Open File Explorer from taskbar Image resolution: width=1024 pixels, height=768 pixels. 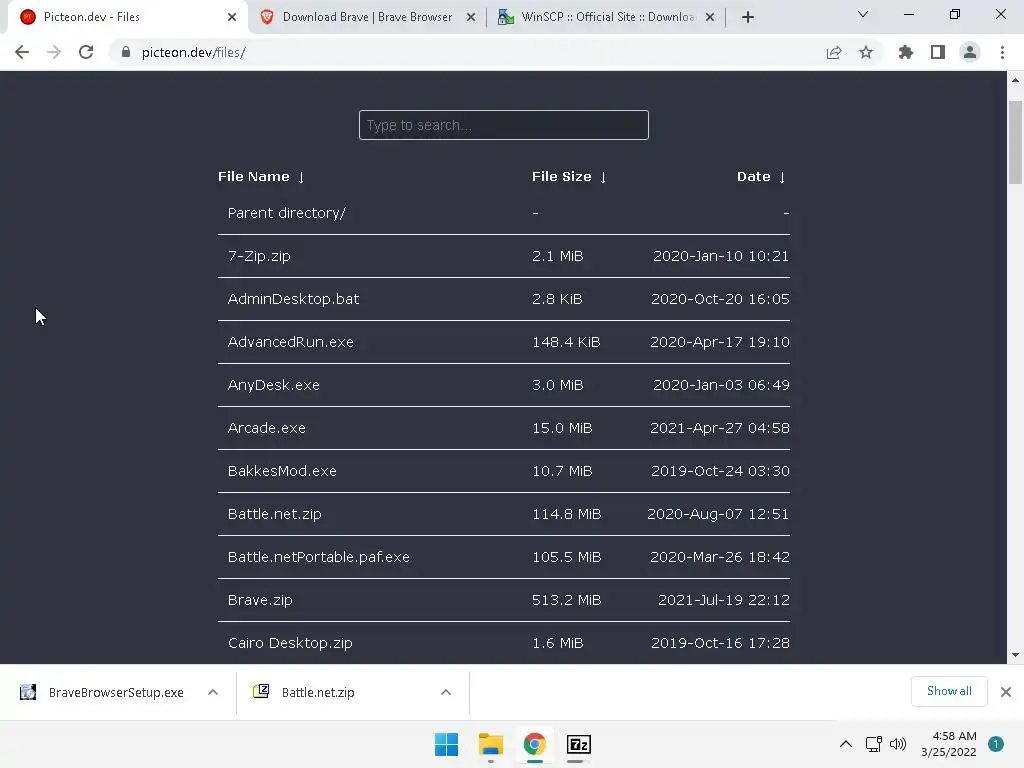pos(490,744)
